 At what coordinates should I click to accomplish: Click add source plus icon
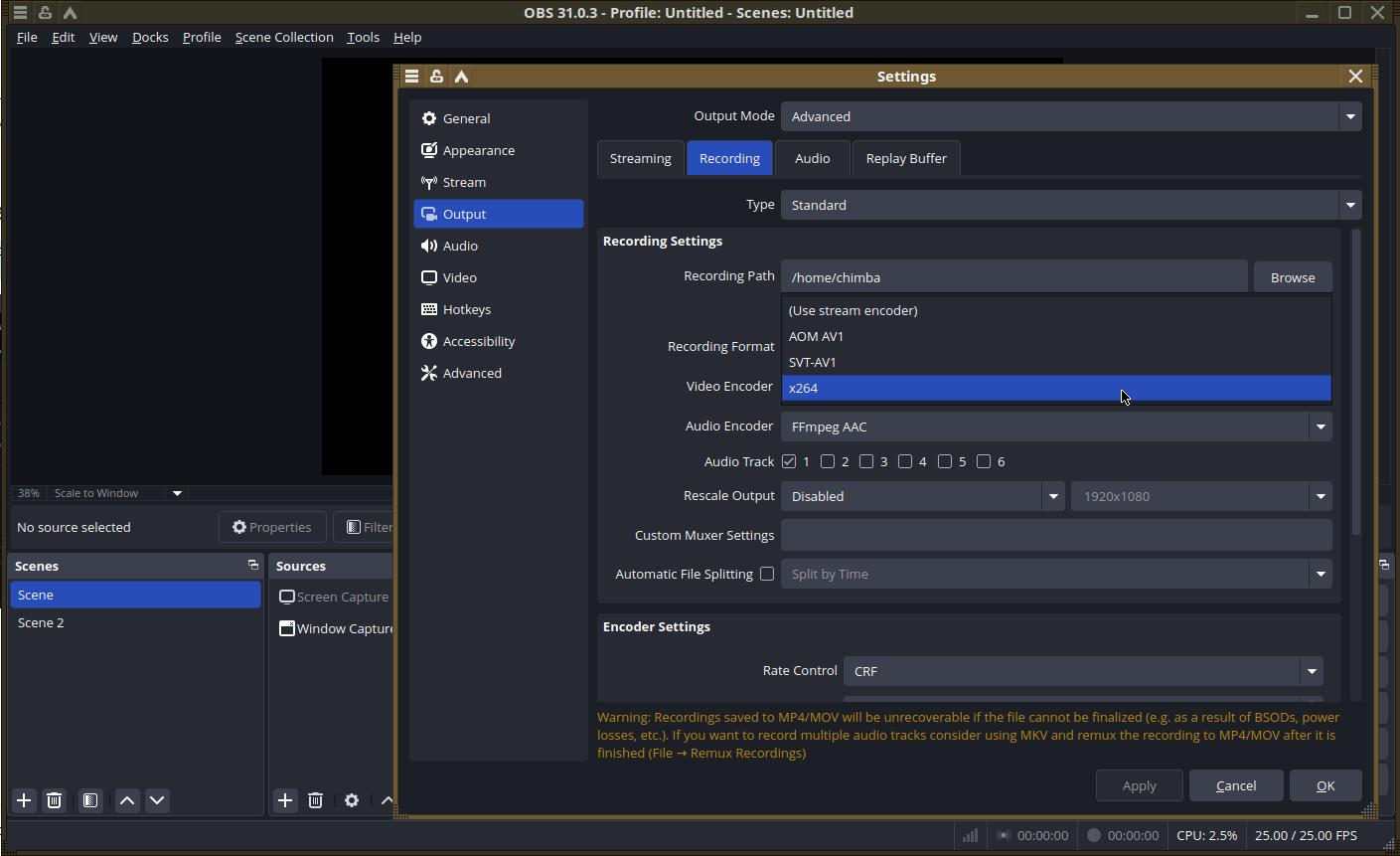285,800
